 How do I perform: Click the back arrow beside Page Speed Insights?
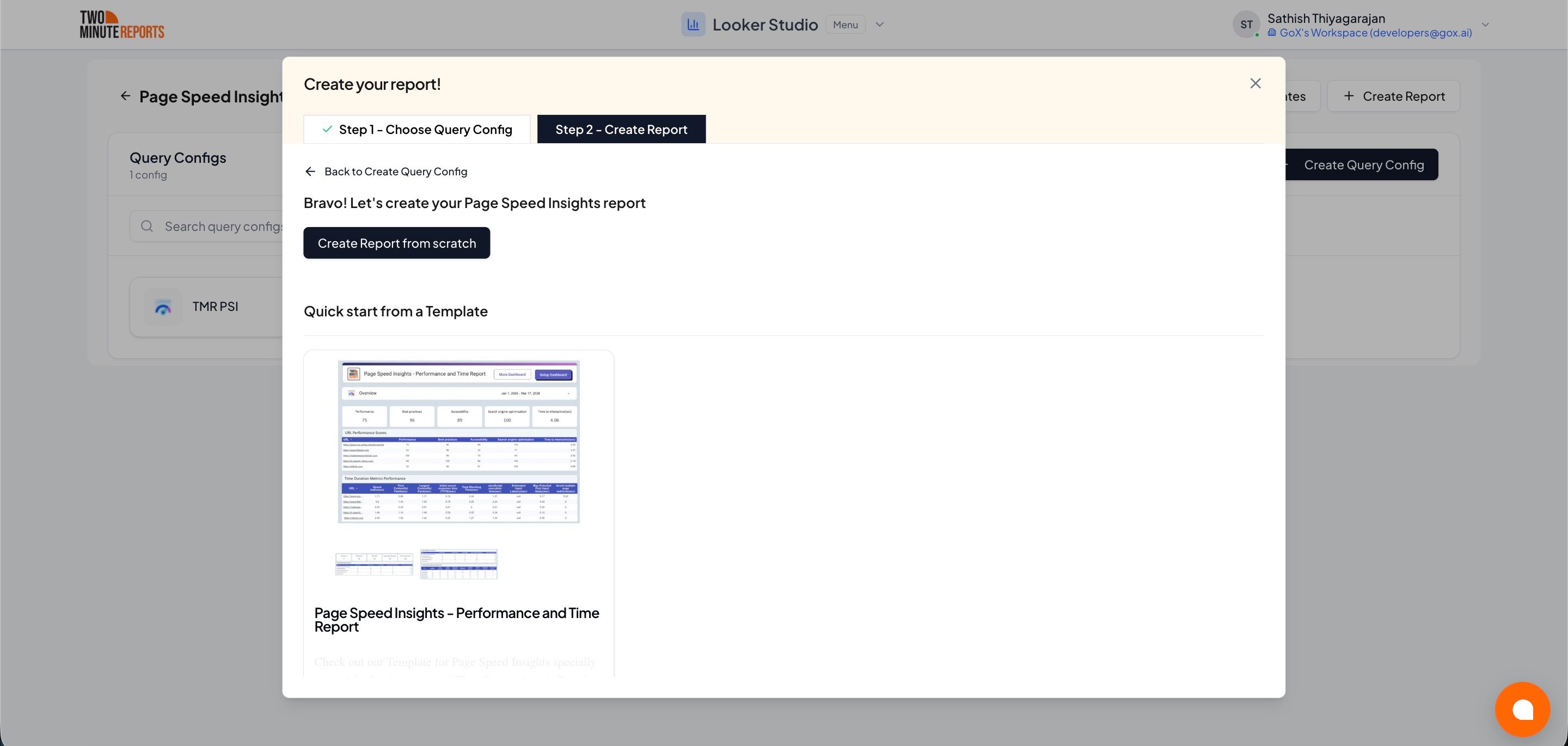pos(125,96)
